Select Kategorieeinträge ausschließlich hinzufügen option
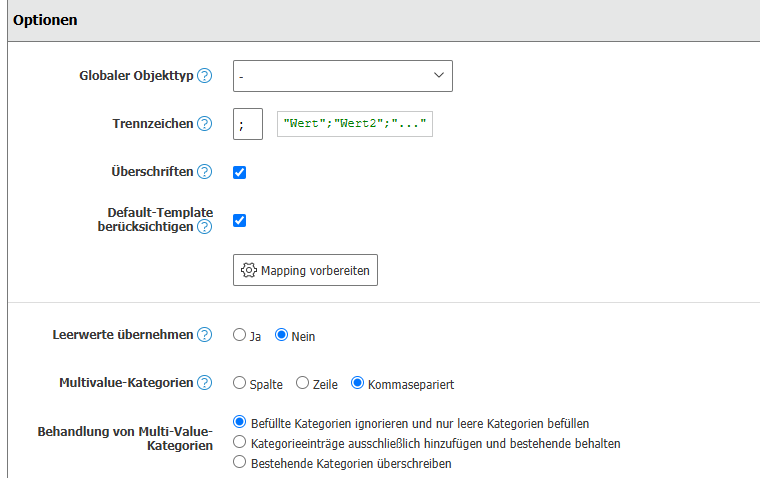This screenshot has height=478, width=760. tap(239, 442)
